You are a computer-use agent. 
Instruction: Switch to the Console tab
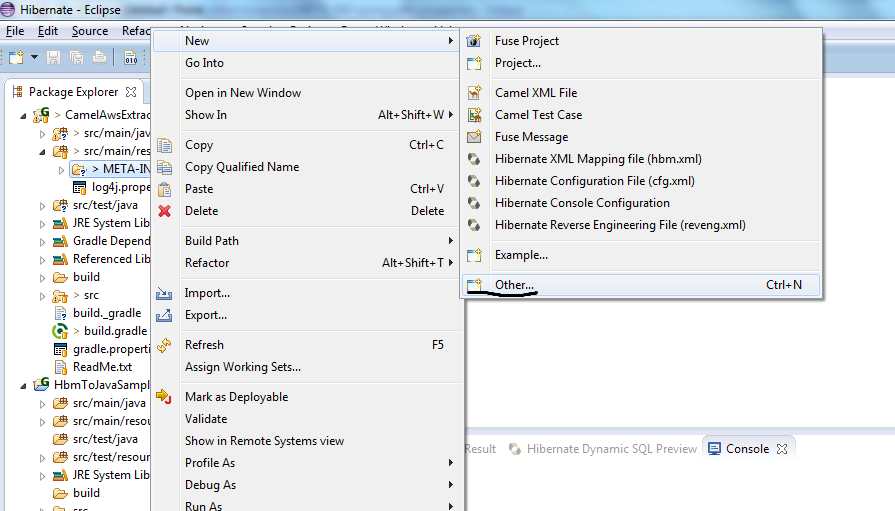747,449
